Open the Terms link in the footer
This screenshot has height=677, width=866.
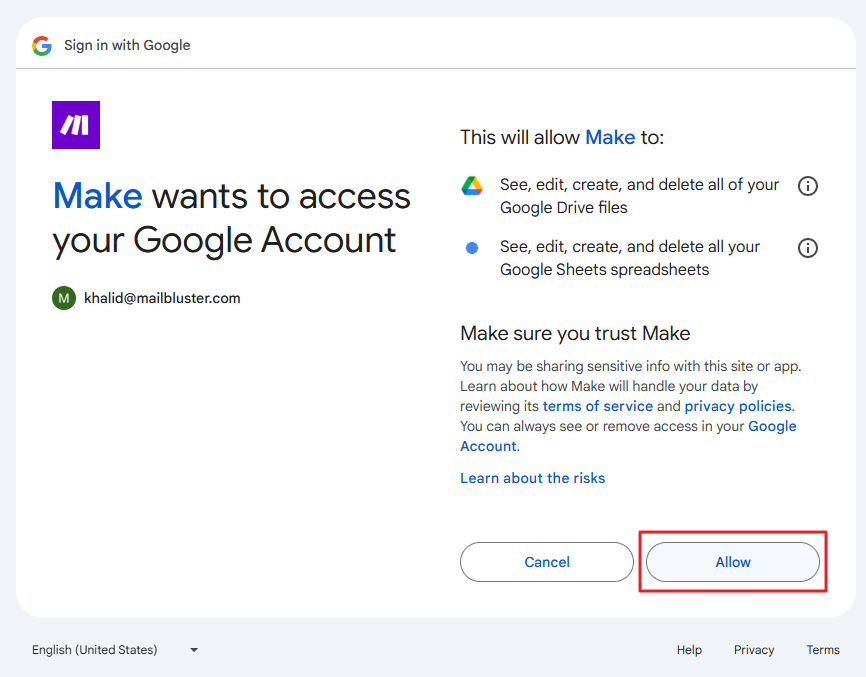click(x=823, y=650)
